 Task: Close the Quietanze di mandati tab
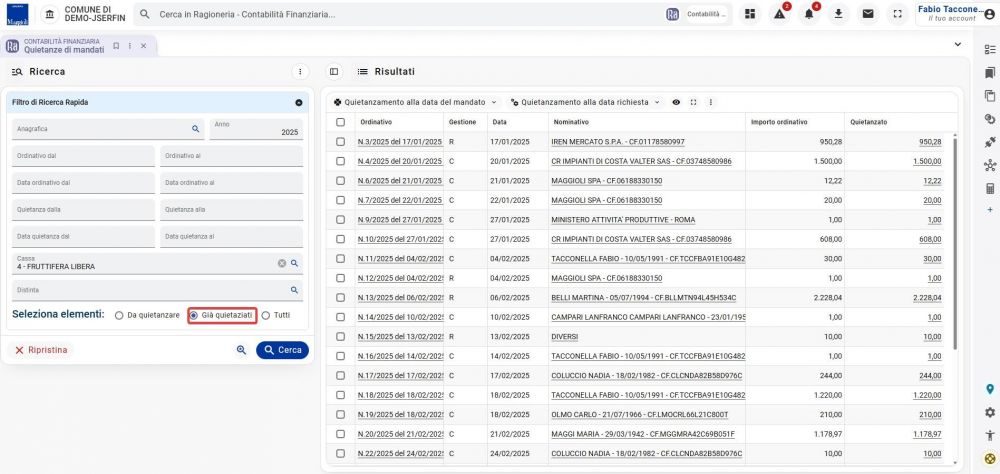pyautogui.click(x=143, y=46)
